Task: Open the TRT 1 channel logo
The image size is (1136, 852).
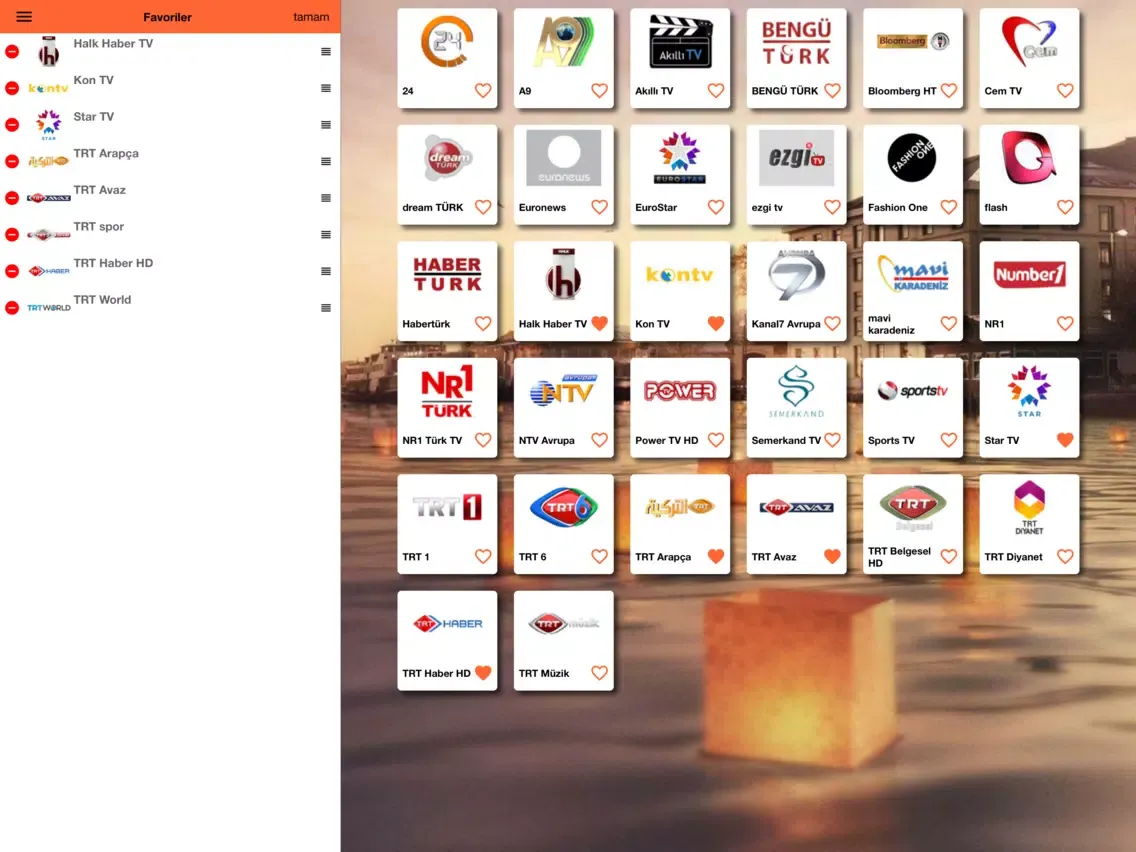Action: (x=448, y=507)
